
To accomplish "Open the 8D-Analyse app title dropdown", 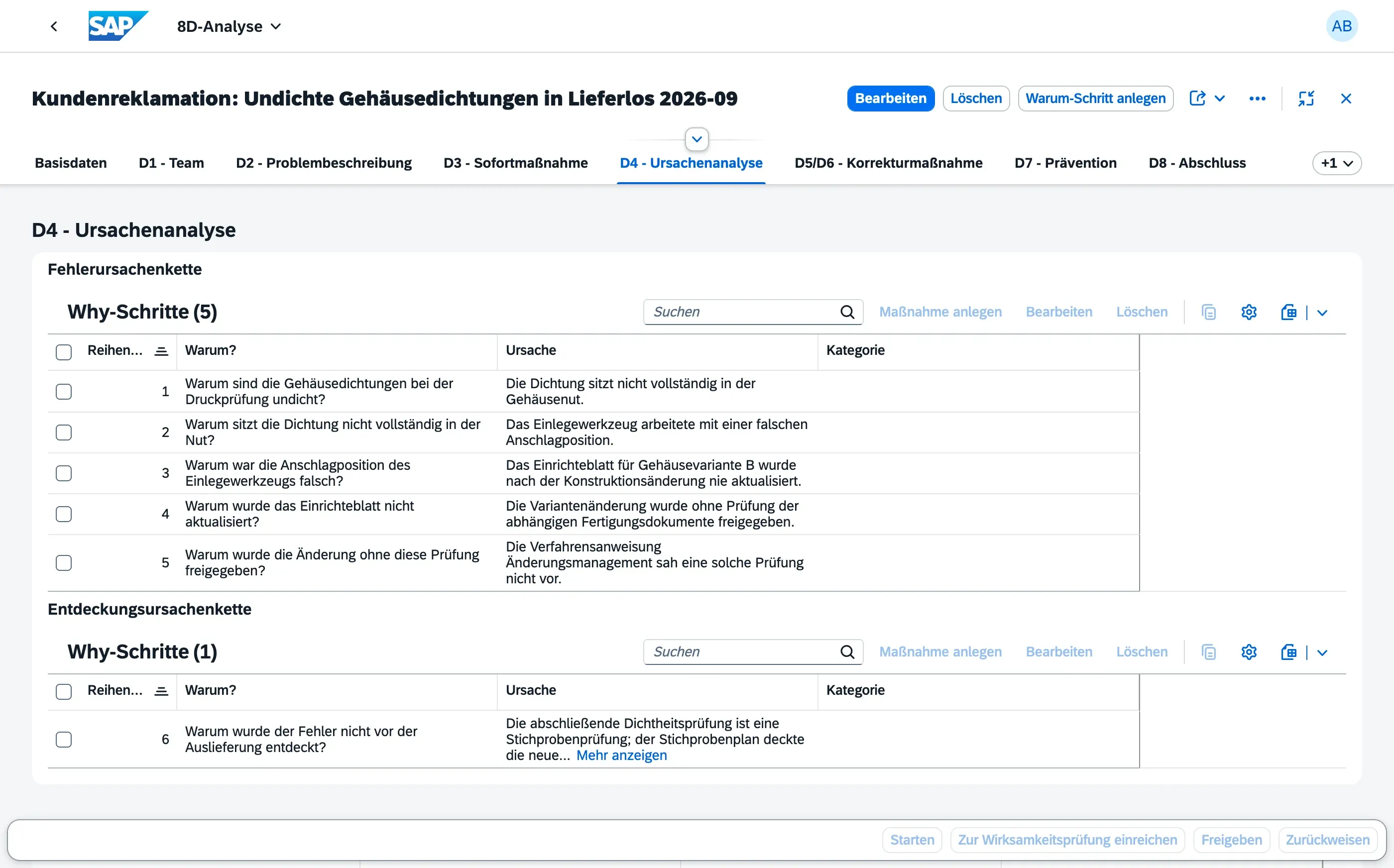I will point(229,26).
